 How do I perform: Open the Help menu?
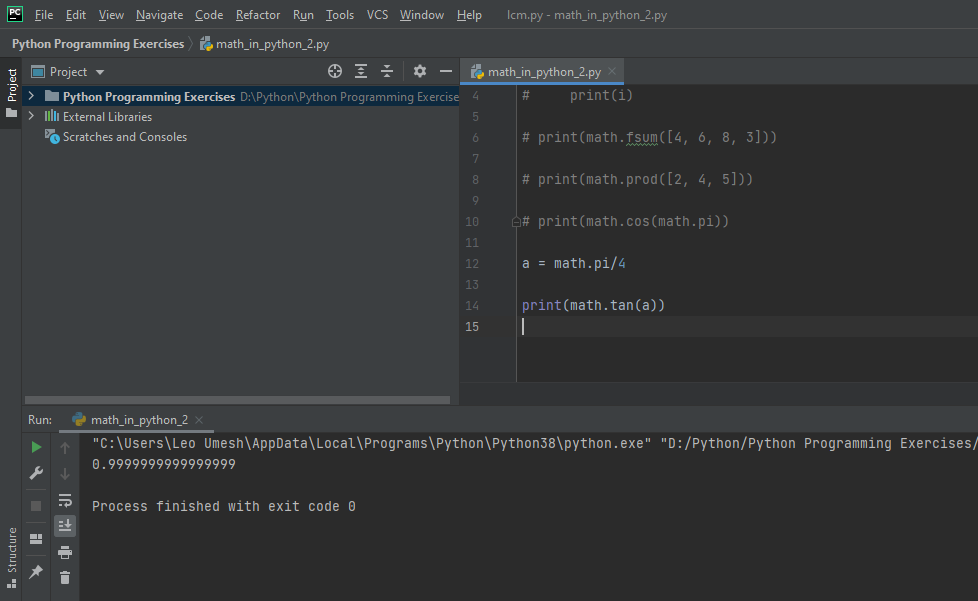point(469,14)
